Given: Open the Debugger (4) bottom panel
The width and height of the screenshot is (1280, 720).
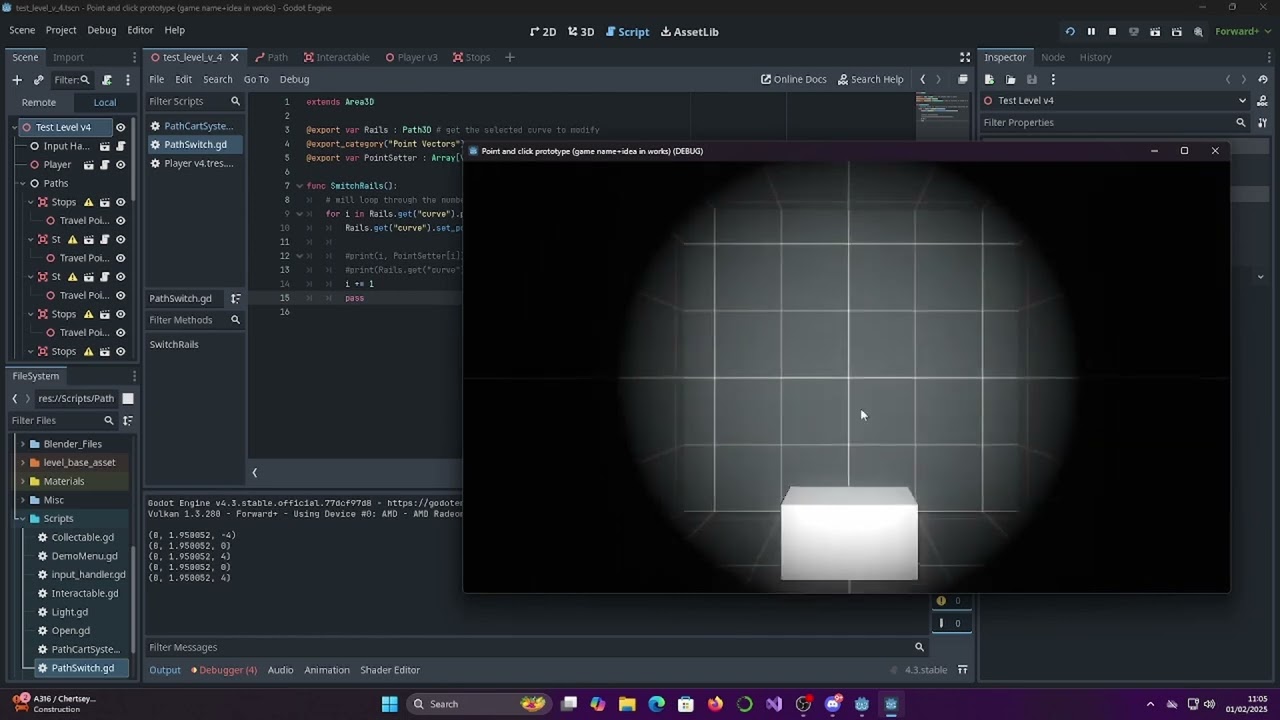Looking at the screenshot, I should 224,670.
